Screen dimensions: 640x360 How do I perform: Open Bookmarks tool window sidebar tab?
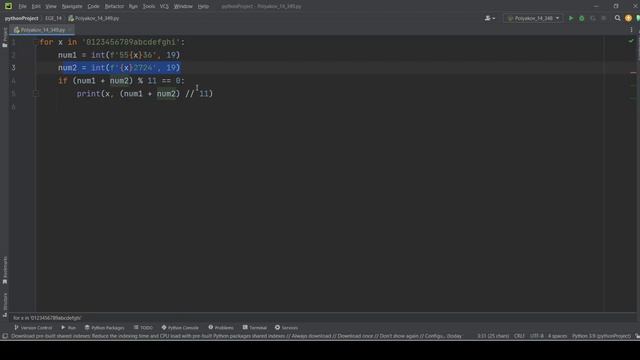(x=5, y=270)
